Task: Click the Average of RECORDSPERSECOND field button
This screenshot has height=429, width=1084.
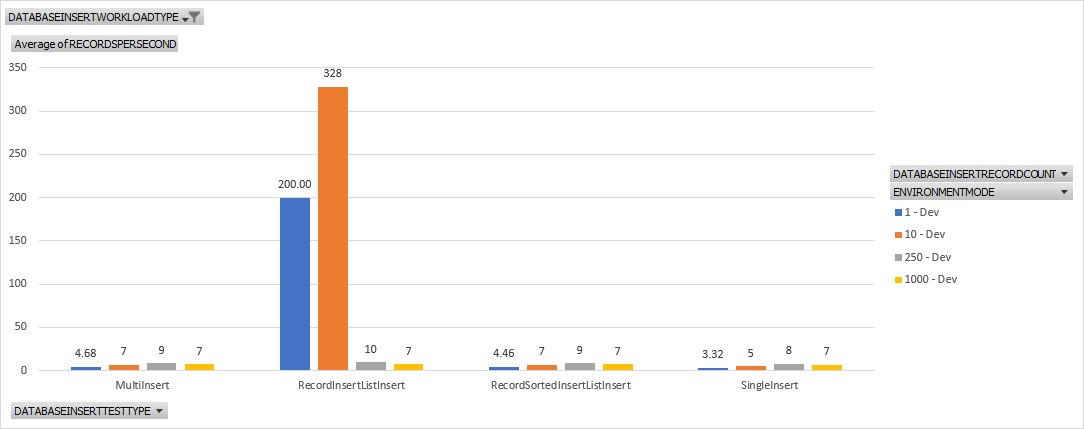Action: (95, 44)
